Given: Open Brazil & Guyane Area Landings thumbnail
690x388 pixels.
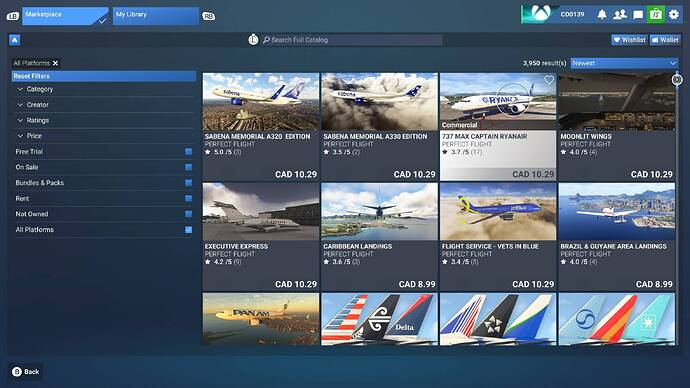Looking at the screenshot, I should tap(617, 212).
